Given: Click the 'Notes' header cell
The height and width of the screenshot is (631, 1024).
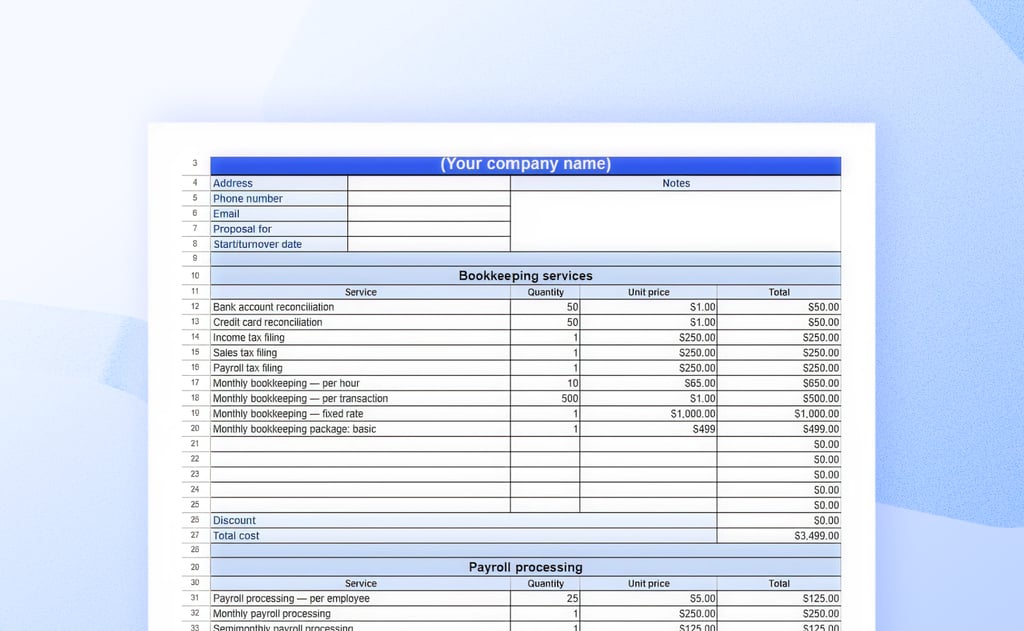Looking at the screenshot, I should [x=675, y=184].
